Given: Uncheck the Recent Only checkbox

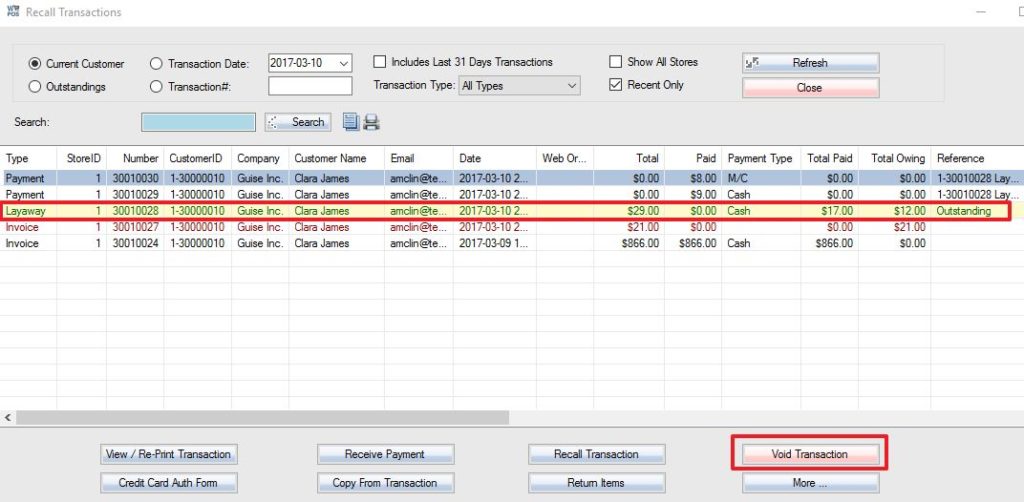Looking at the screenshot, I should tap(616, 85).
